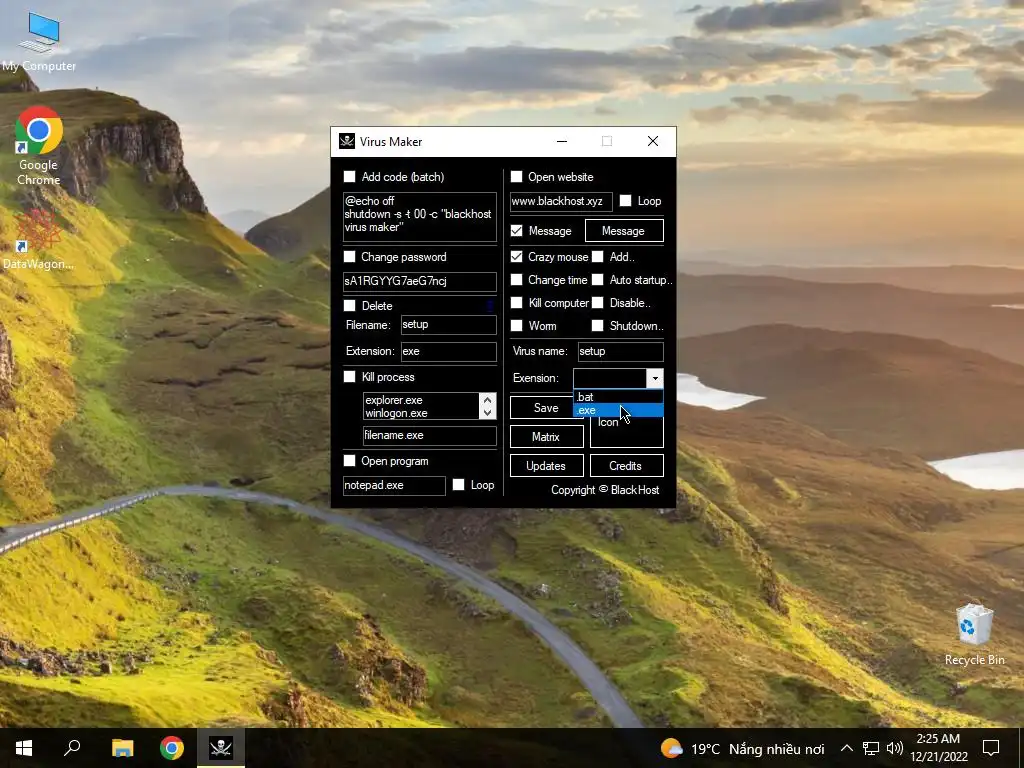
Task: Click the Virus name input field
Action: pyautogui.click(x=620, y=351)
